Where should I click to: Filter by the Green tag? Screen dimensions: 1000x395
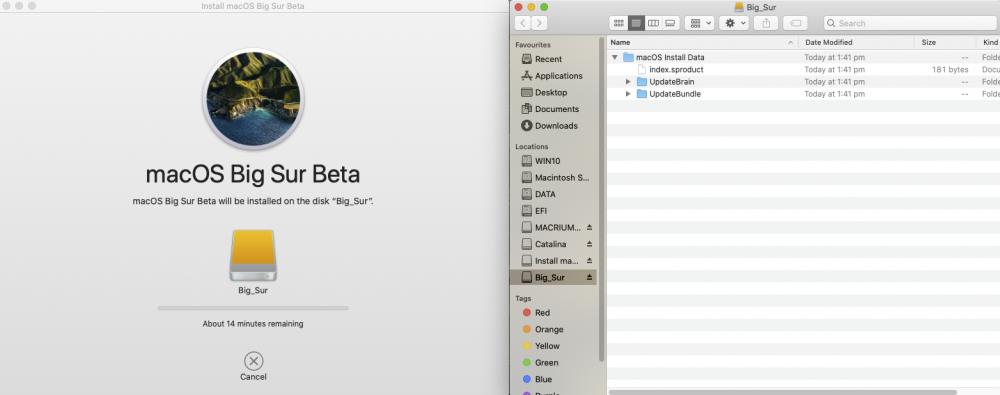tap(547, 362)
